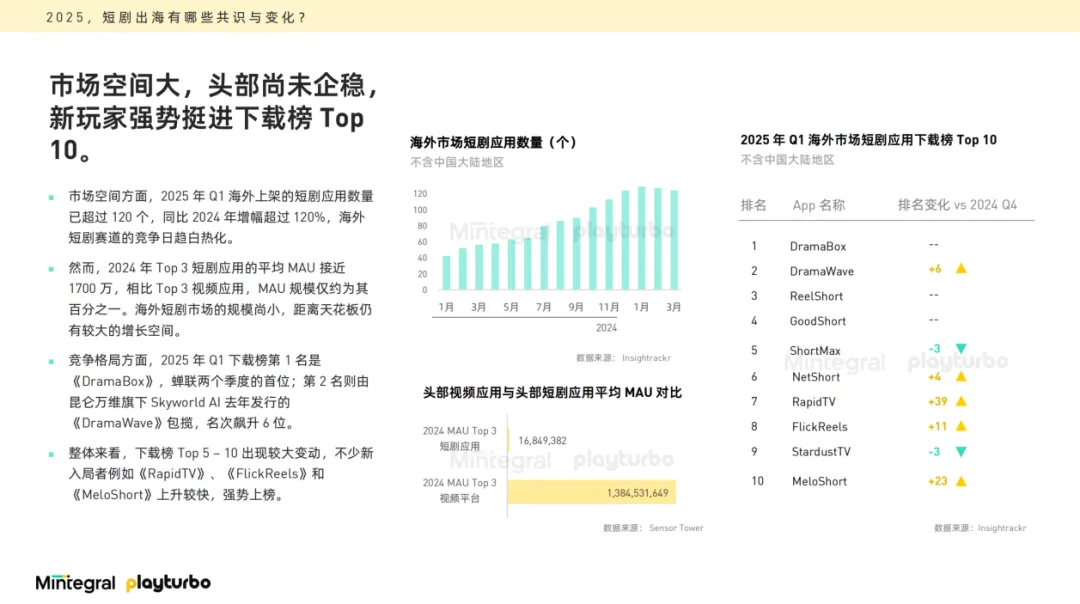Click the 2025 年 Q1 下载榜 Top 10 title
1080x604 pixels.
tap(869, 140)
